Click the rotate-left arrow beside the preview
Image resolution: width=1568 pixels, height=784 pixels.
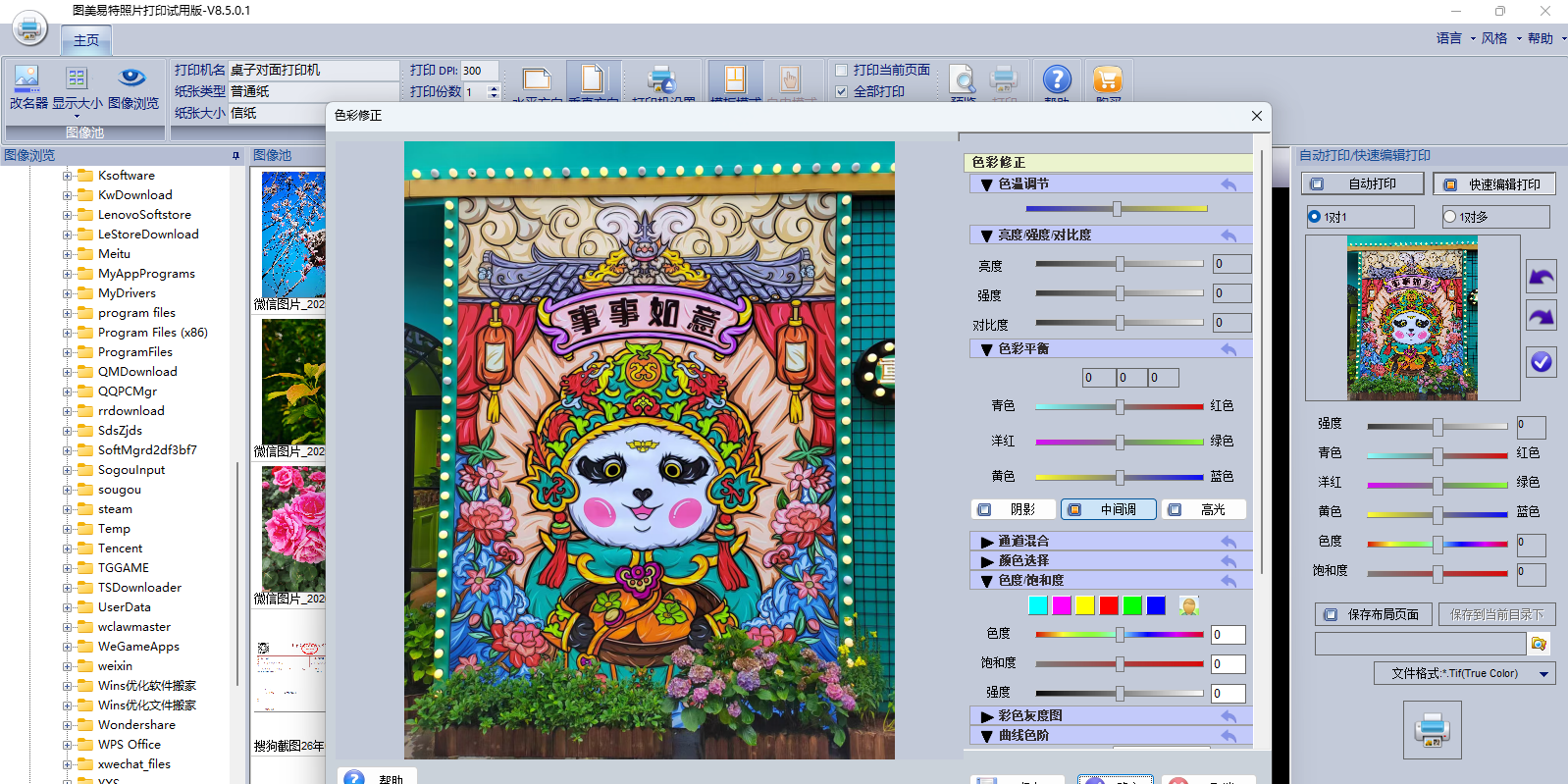tap(1542, 277)
